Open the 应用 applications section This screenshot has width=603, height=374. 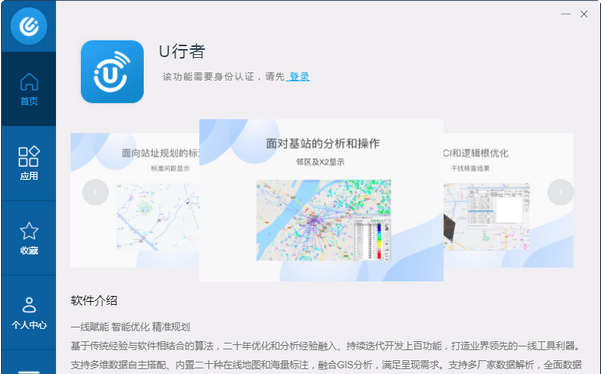pyautogui.click(x=29, y=163)
